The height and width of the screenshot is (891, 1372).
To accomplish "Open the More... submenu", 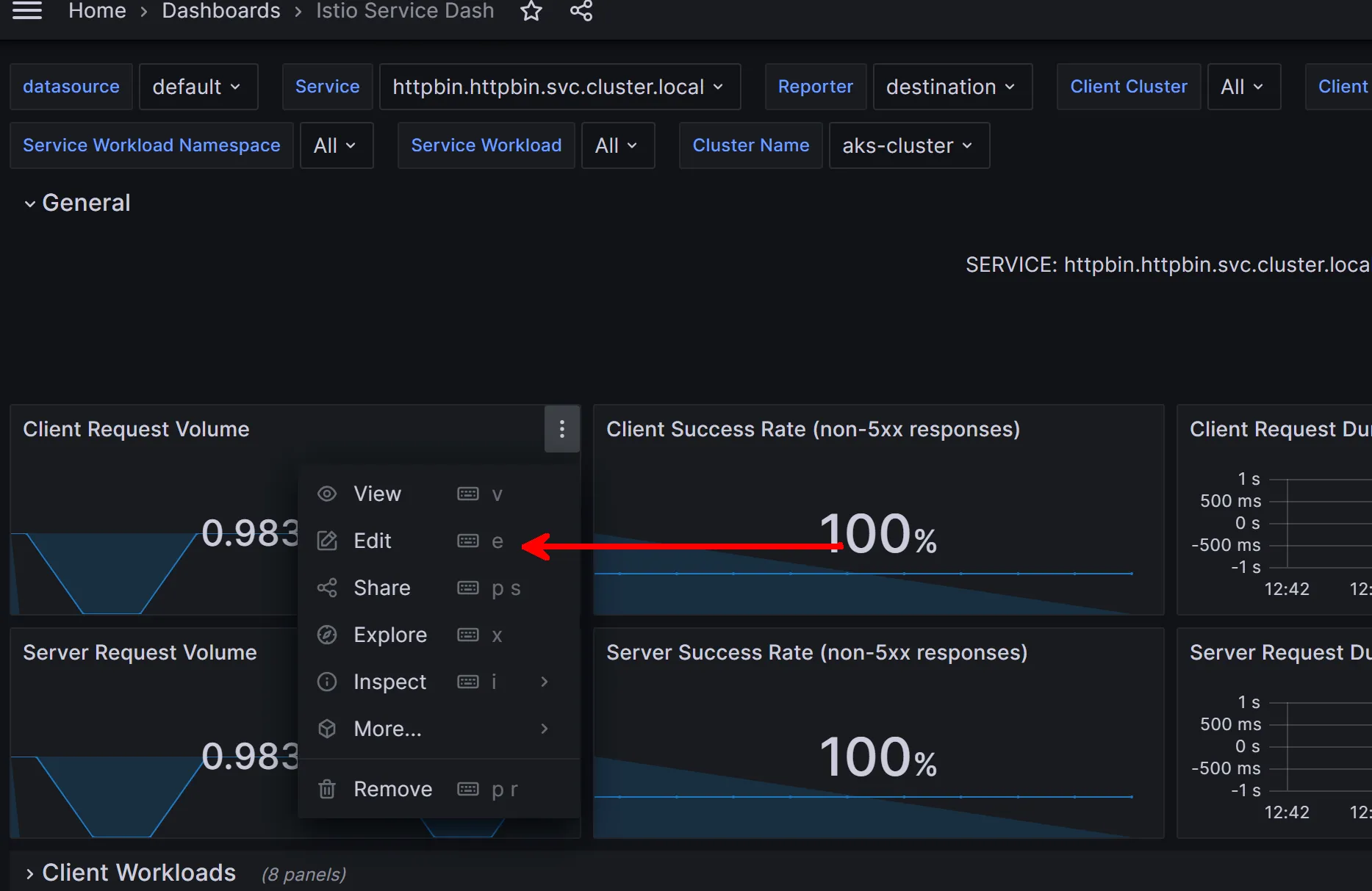I will 387,729.
